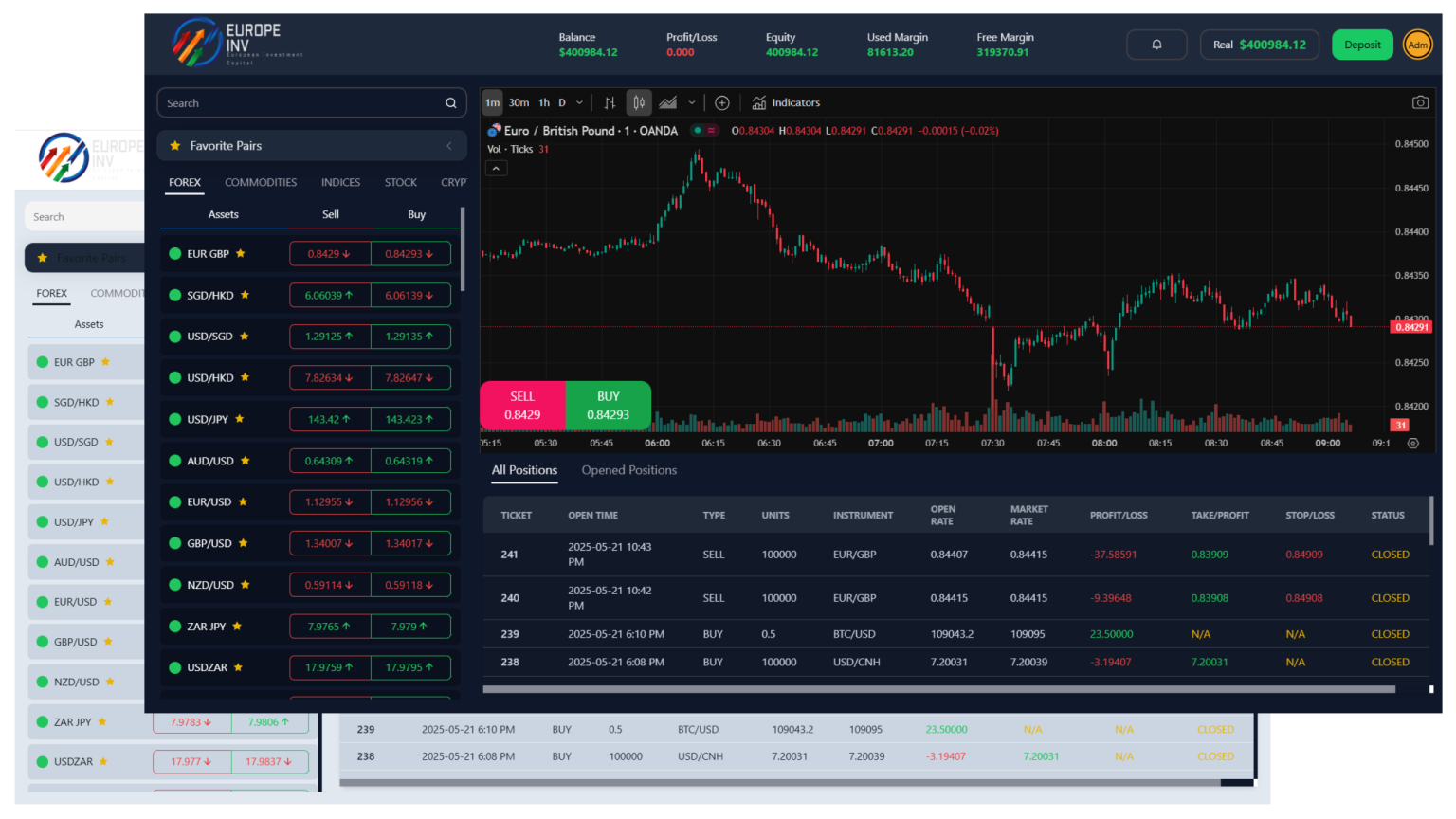This screenshot has height=819, width=1456.
Task: Open the Indicators panel
Action: (x=786, y=102)
